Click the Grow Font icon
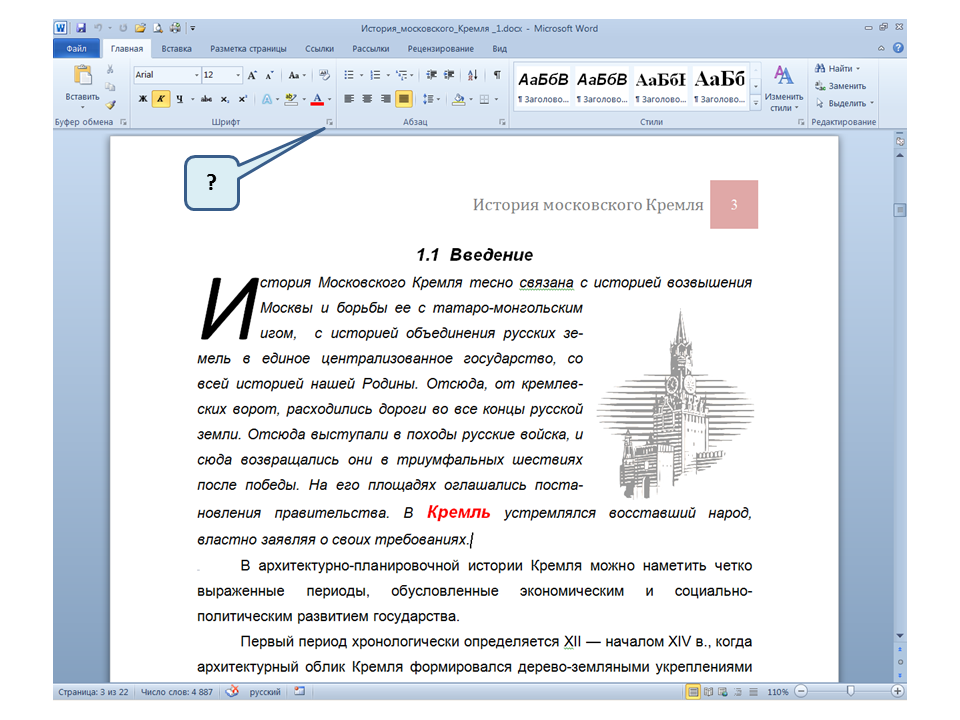The width and height of the screenshot is (960, 720). pos(252,75)
